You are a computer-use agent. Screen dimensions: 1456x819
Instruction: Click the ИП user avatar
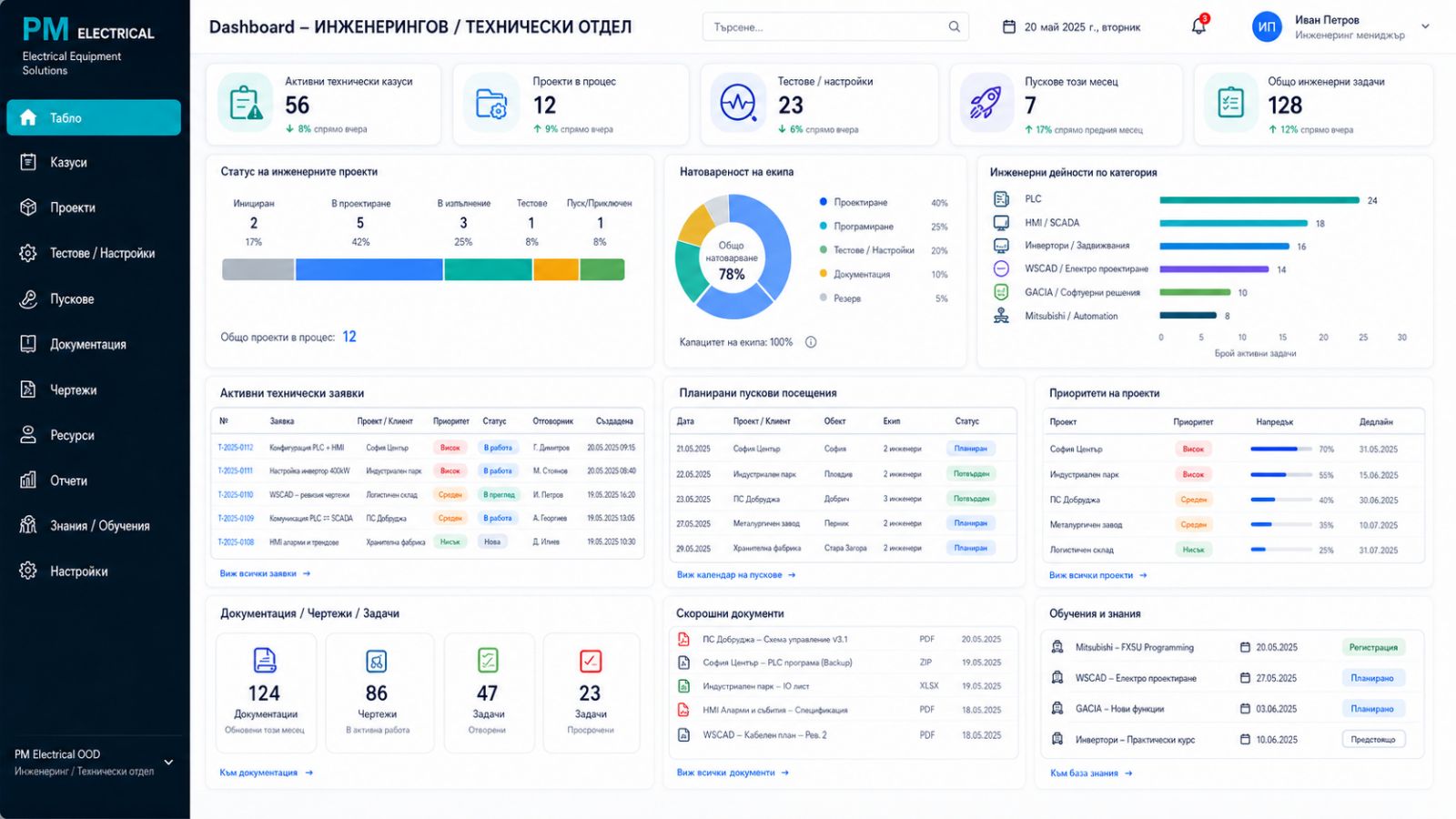pos(1267,27)
